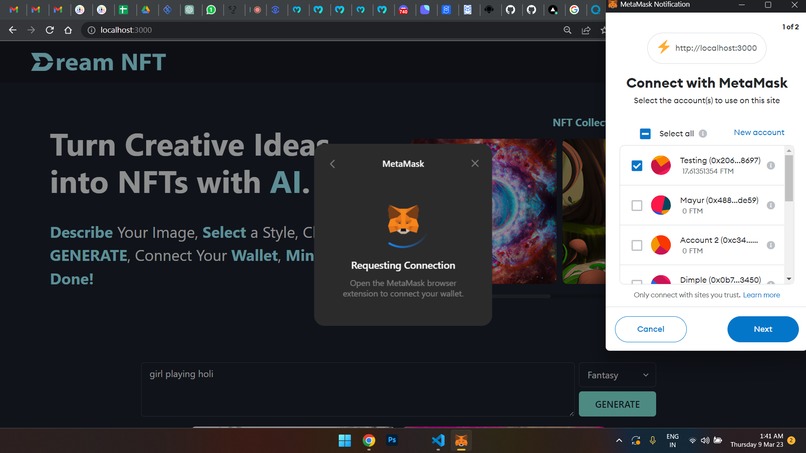This screenshot has width=806, height=453.
Task: Click the Dream NFT logo
Action: point(98,62)
